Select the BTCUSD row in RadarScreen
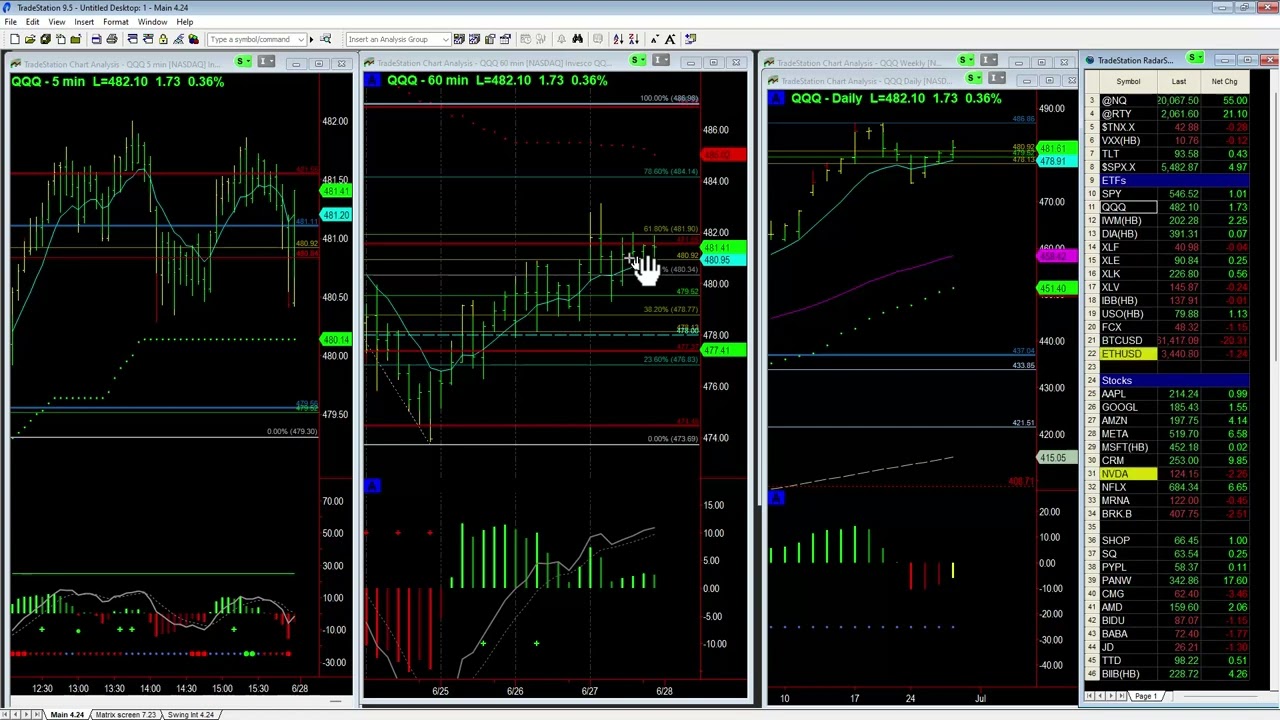This screenshot has width=1280, height=720. [x=1166, y=341]
